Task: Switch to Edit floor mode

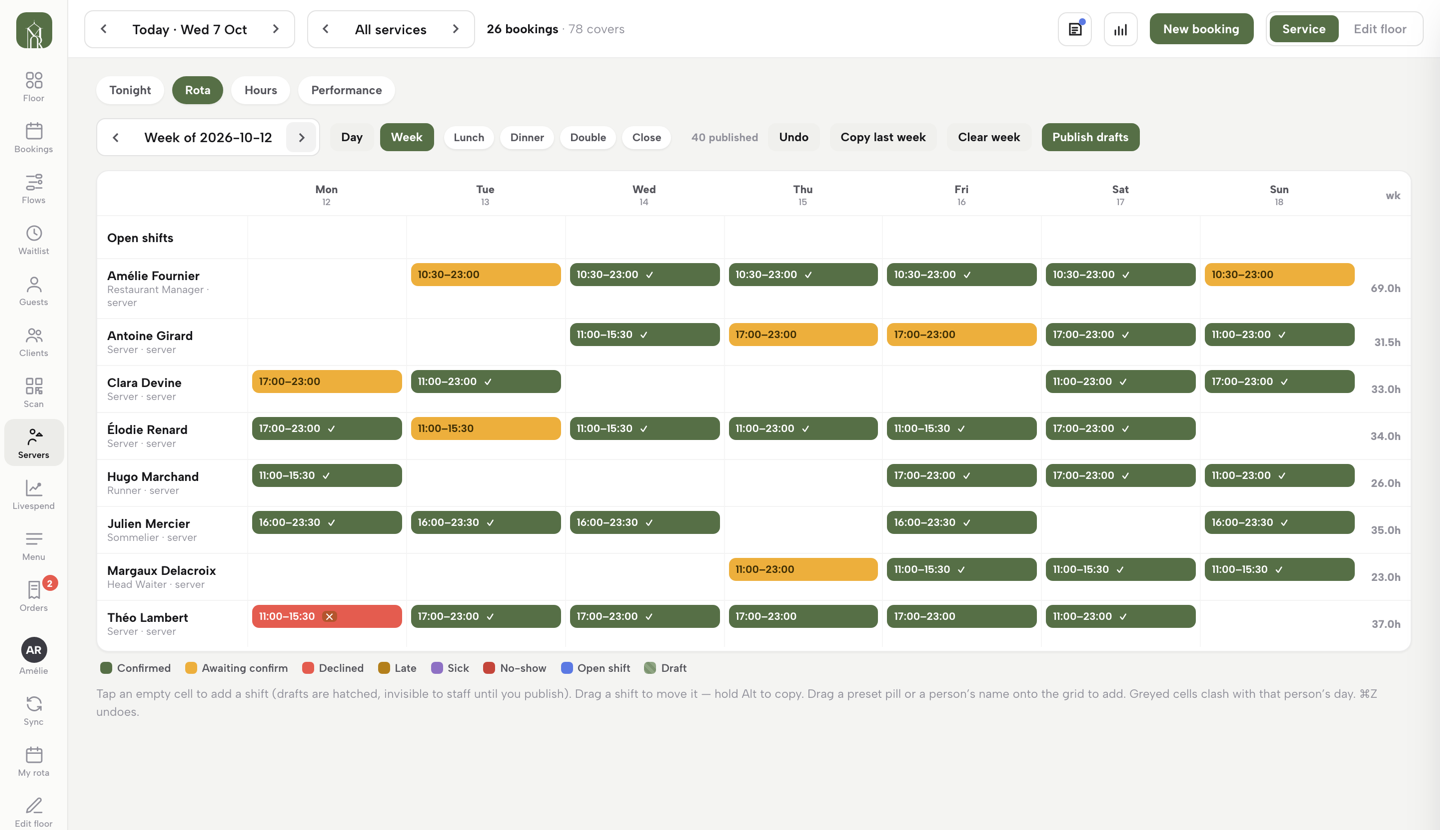Action: pyautogui.click(x=1380, y=29)
